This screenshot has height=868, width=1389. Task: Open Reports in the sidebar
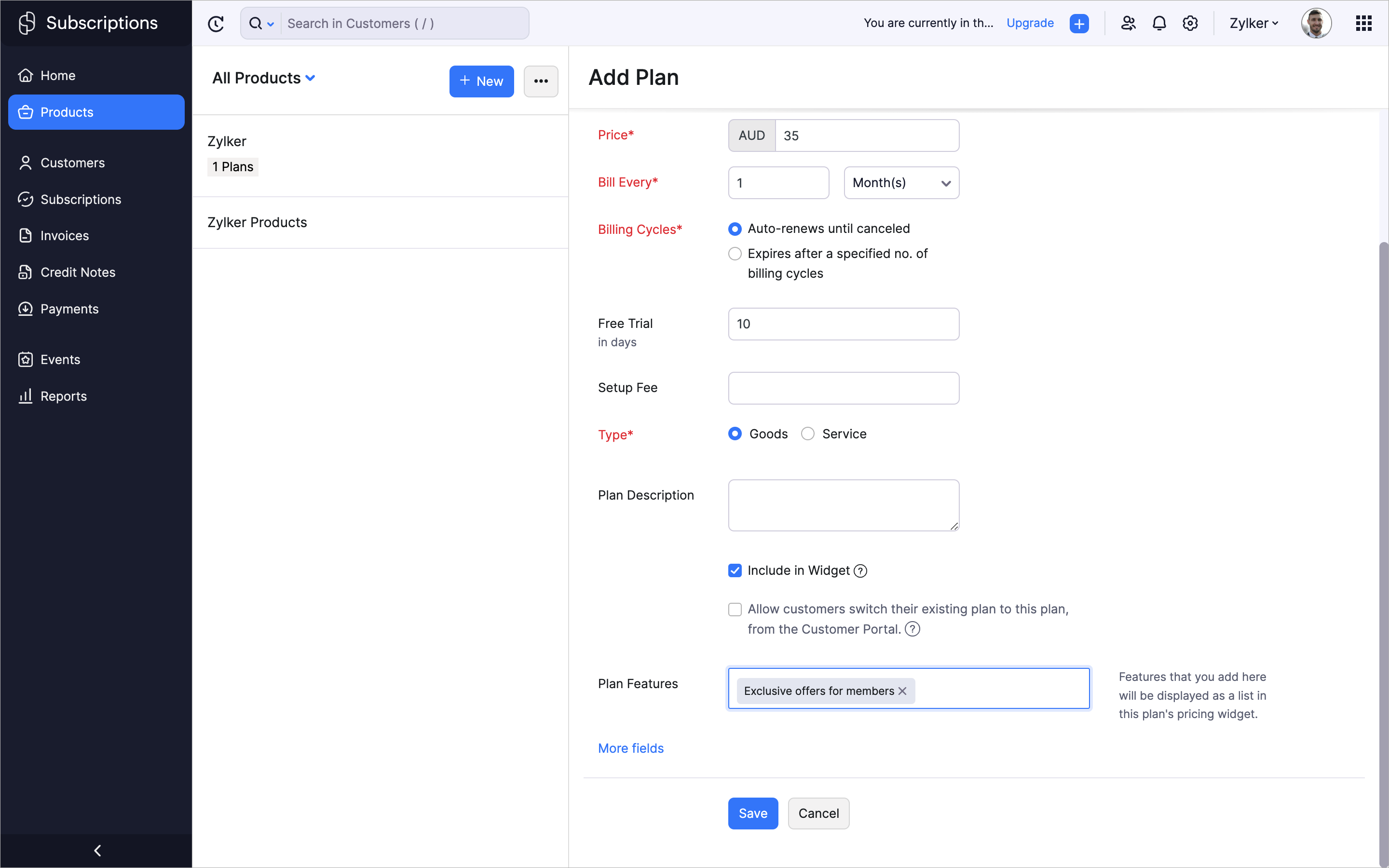[96, 396]
